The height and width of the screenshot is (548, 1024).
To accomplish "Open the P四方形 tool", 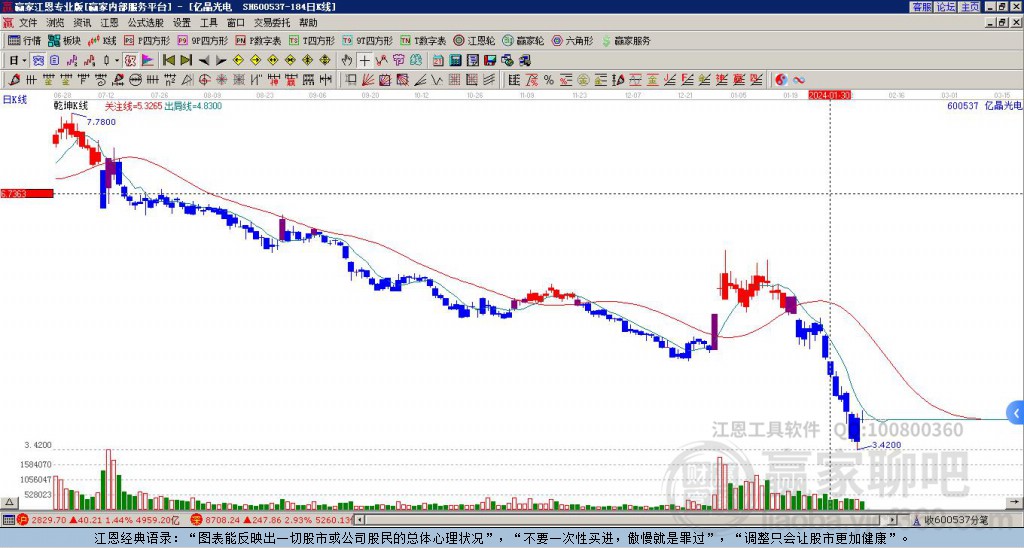I will coord(147,40).
